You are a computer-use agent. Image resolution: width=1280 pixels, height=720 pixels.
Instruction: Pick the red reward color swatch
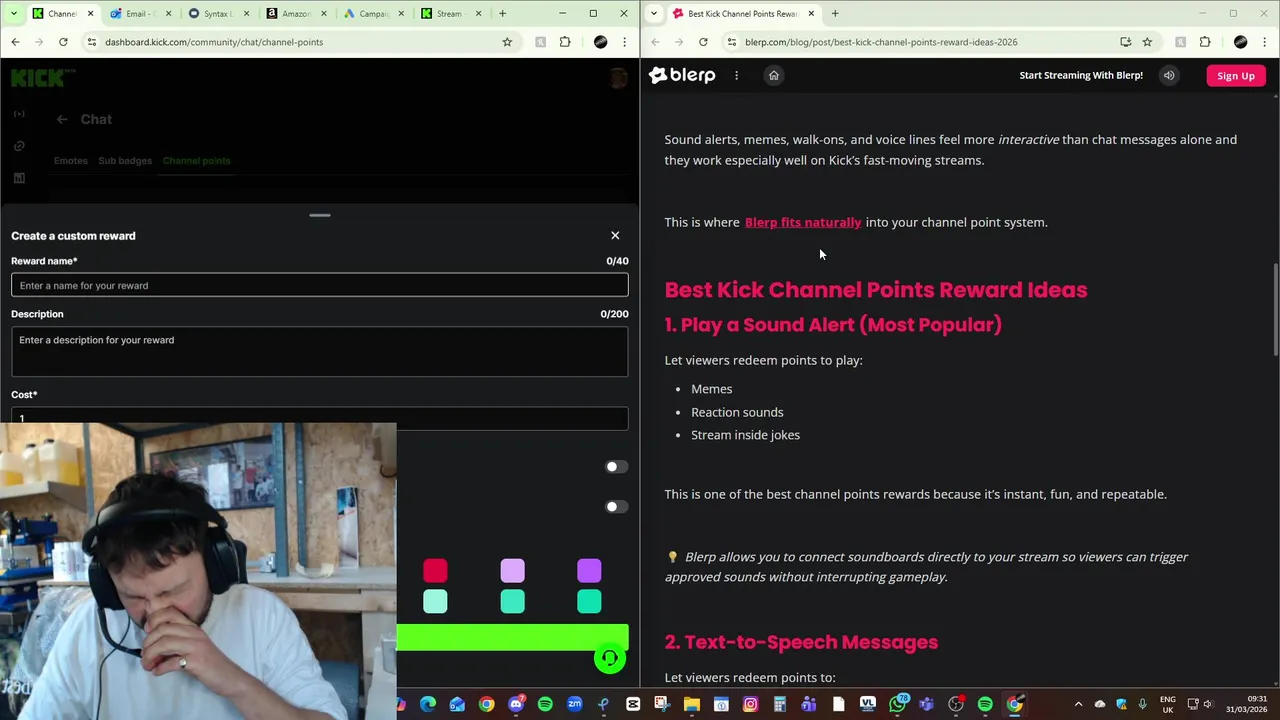pos(435,571)
